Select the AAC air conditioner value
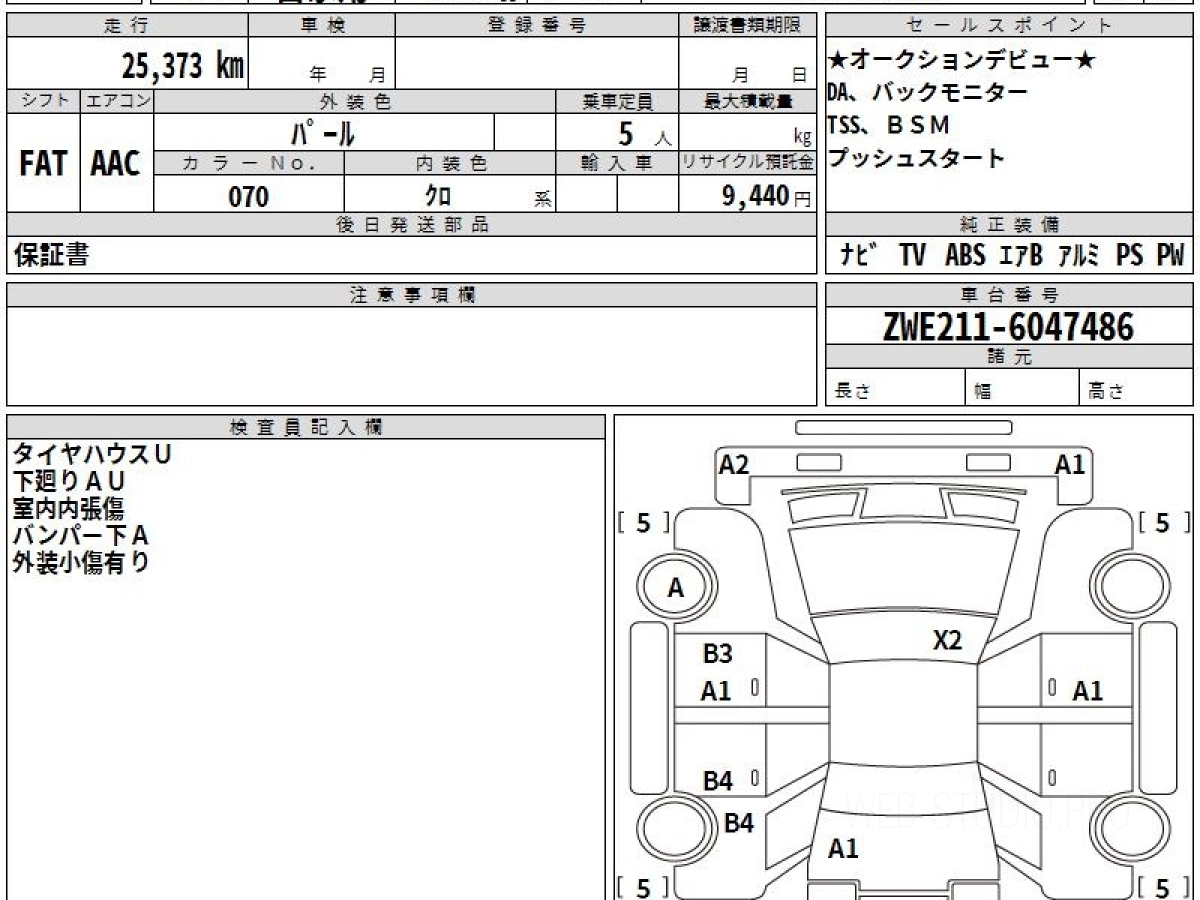 tap(117, 164)
